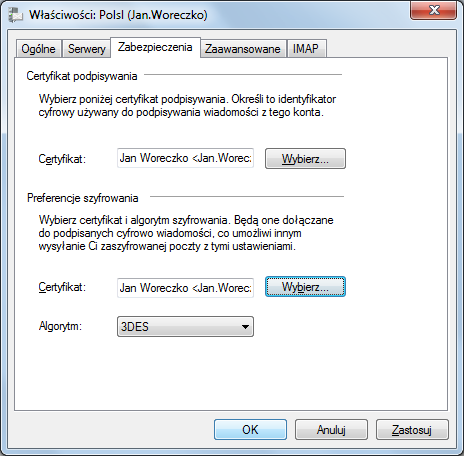Open the Serwery tab
Image resolution: width=464 pixels, height=456 pixels.
click(87, 49)
